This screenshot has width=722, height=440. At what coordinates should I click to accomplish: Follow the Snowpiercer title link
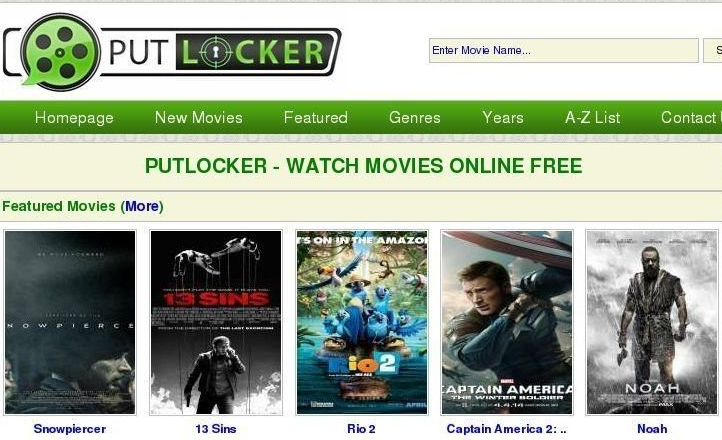[x=70, y=429]
